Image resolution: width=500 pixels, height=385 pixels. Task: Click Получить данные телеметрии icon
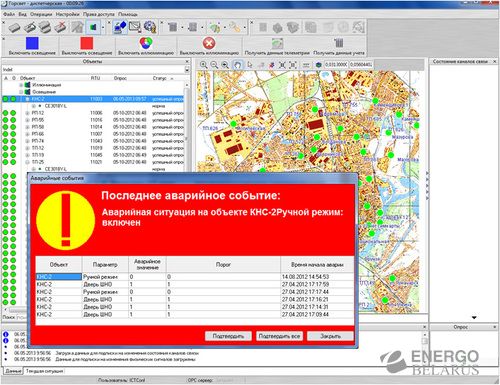277,43
